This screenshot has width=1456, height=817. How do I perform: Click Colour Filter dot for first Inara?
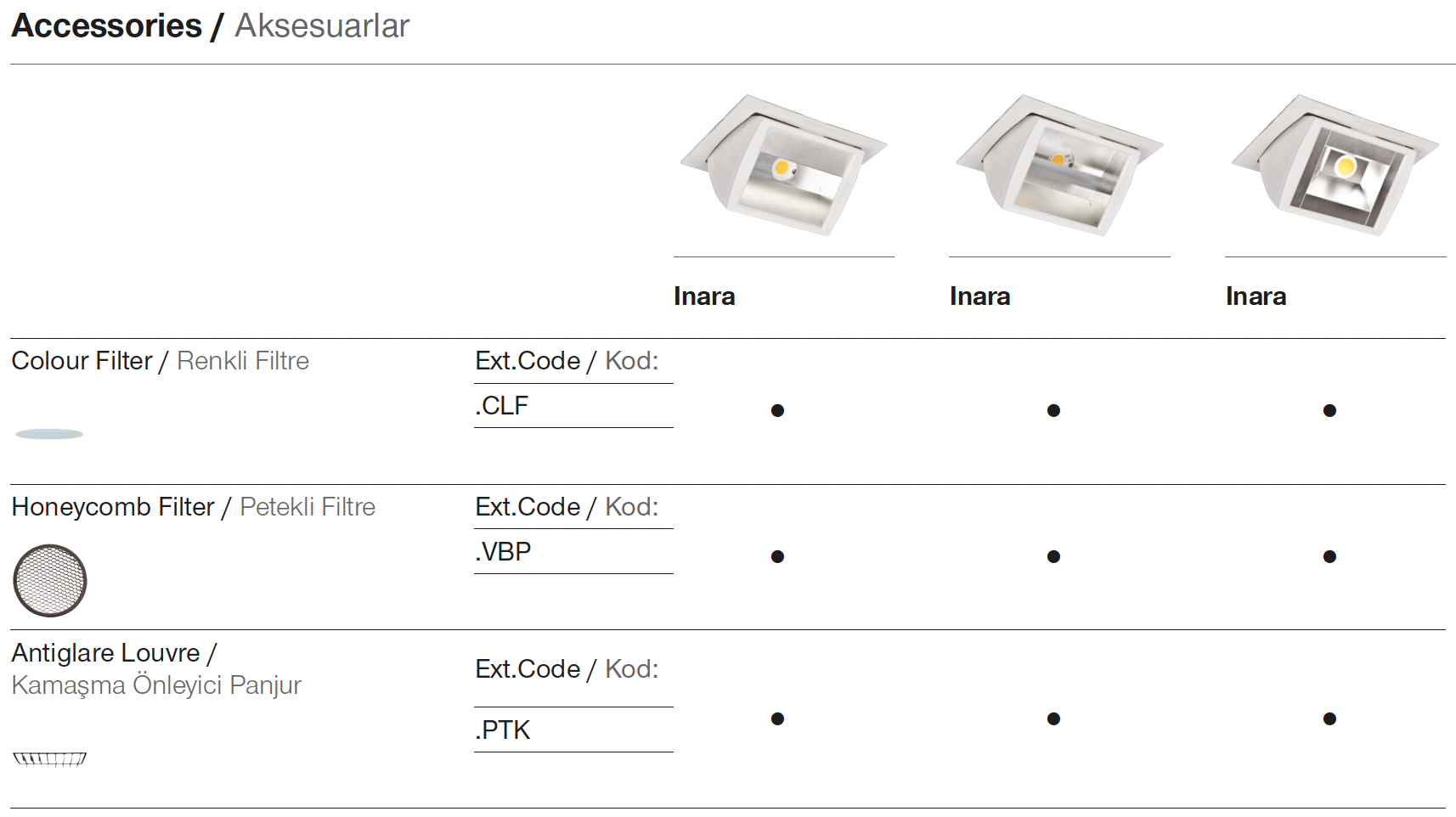[x=777, y=411]
